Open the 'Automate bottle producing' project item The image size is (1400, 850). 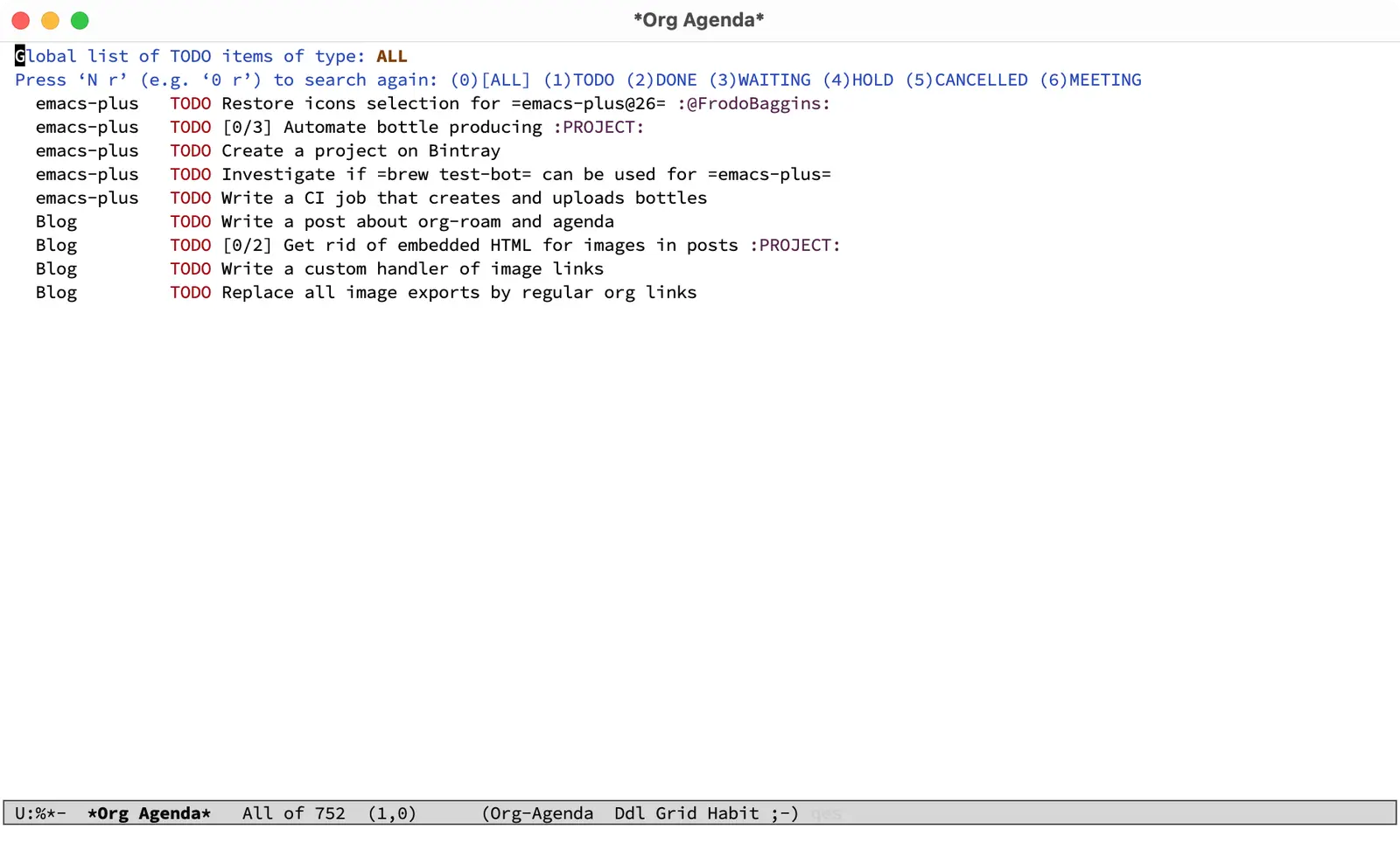click(412, 128)
